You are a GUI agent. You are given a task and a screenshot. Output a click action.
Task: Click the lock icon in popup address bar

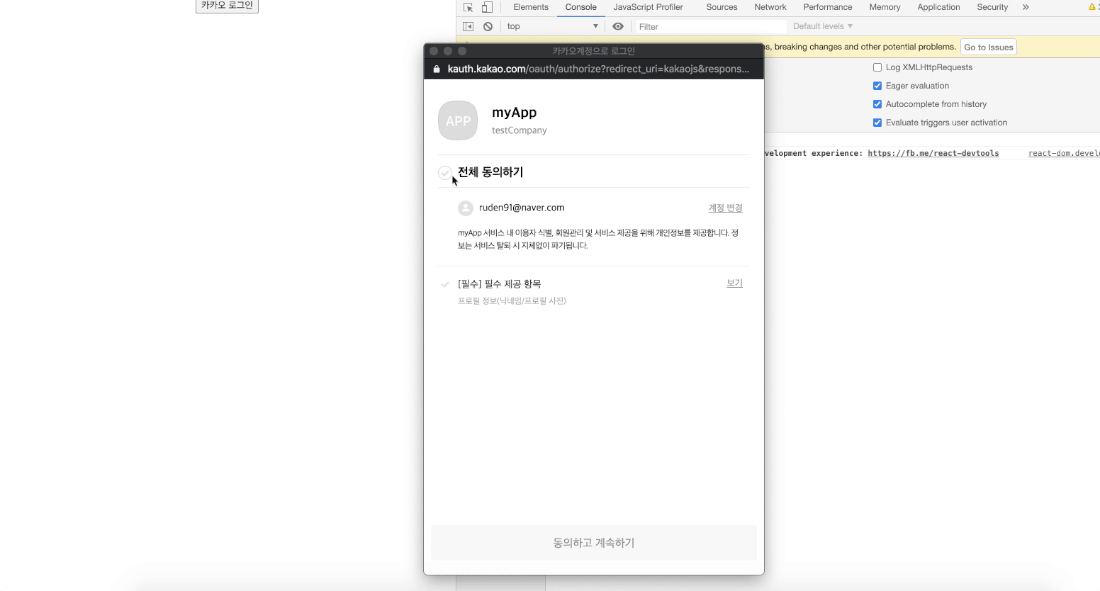(x=436, y=69)
